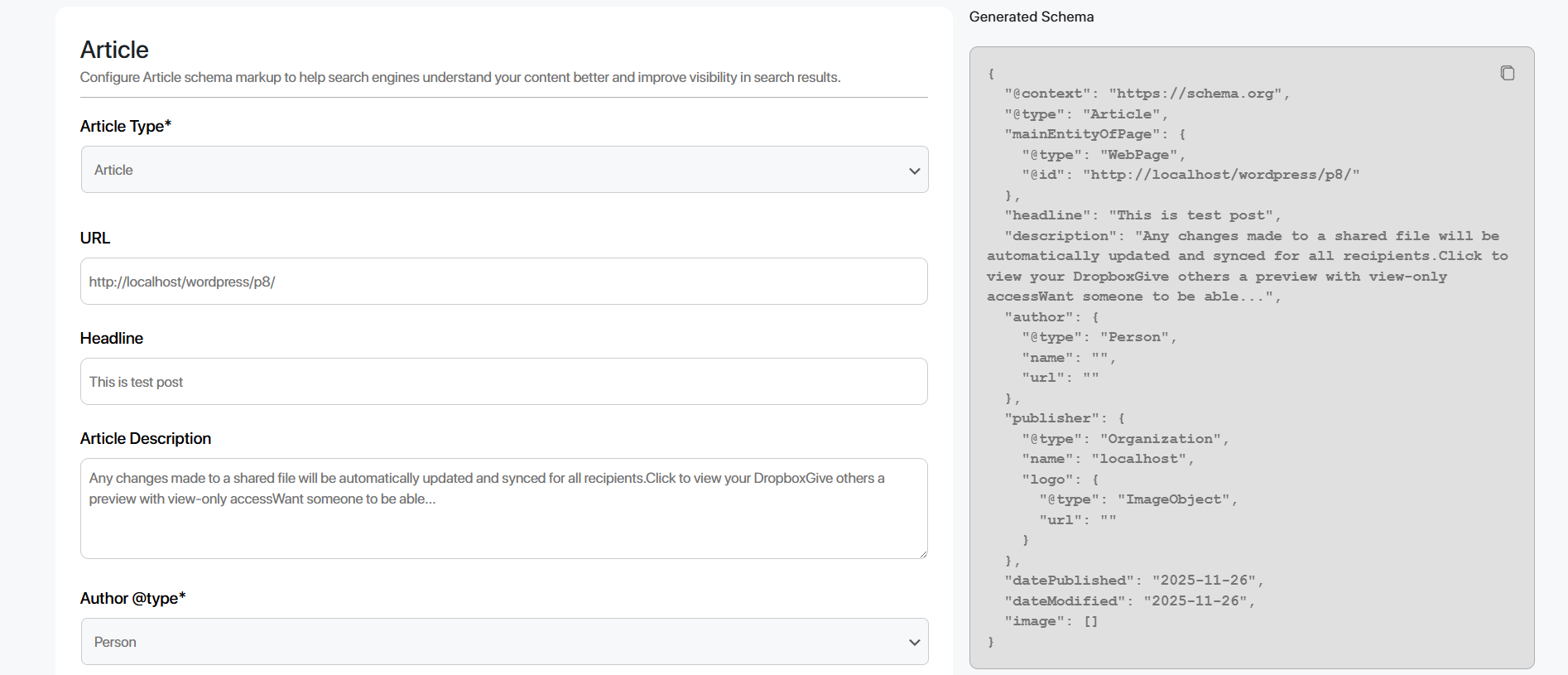1568x675 pixels.
Task: Click the '@context' schema.org line in code
Action: pyautogui.click(x=1147, y=94)
